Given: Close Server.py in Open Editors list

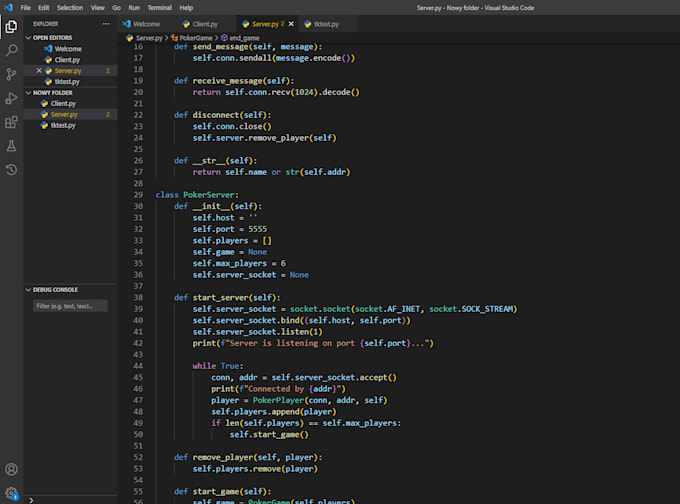Looking at the screenshot, I should pyautogui.click(x=39, y=70).
